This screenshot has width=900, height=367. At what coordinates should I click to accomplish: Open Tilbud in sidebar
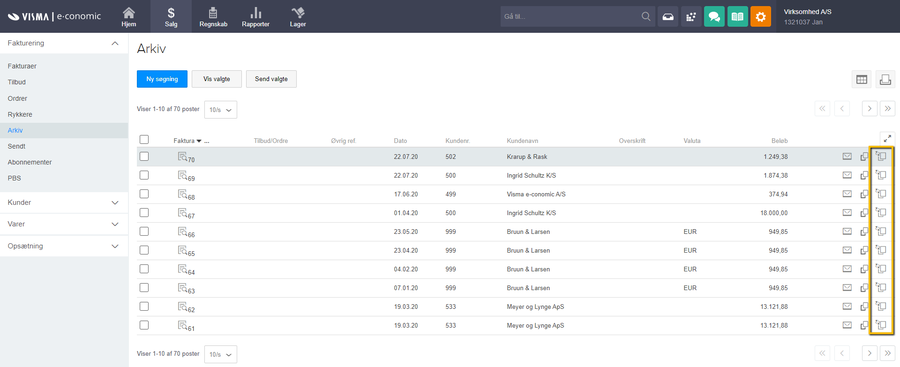click(16, 82)
